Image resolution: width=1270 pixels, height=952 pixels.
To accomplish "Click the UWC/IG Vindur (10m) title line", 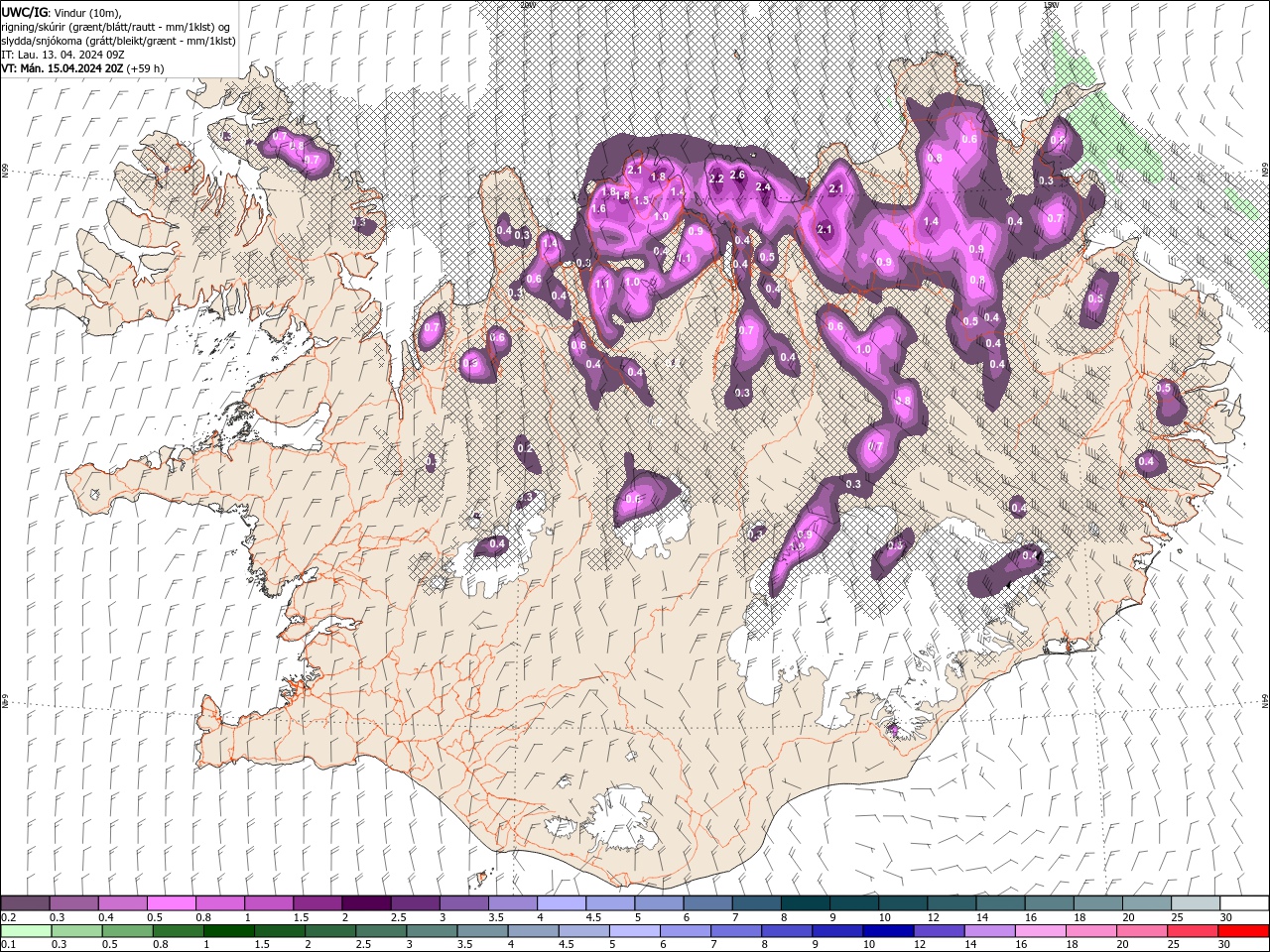I will (x=60, y=12).
